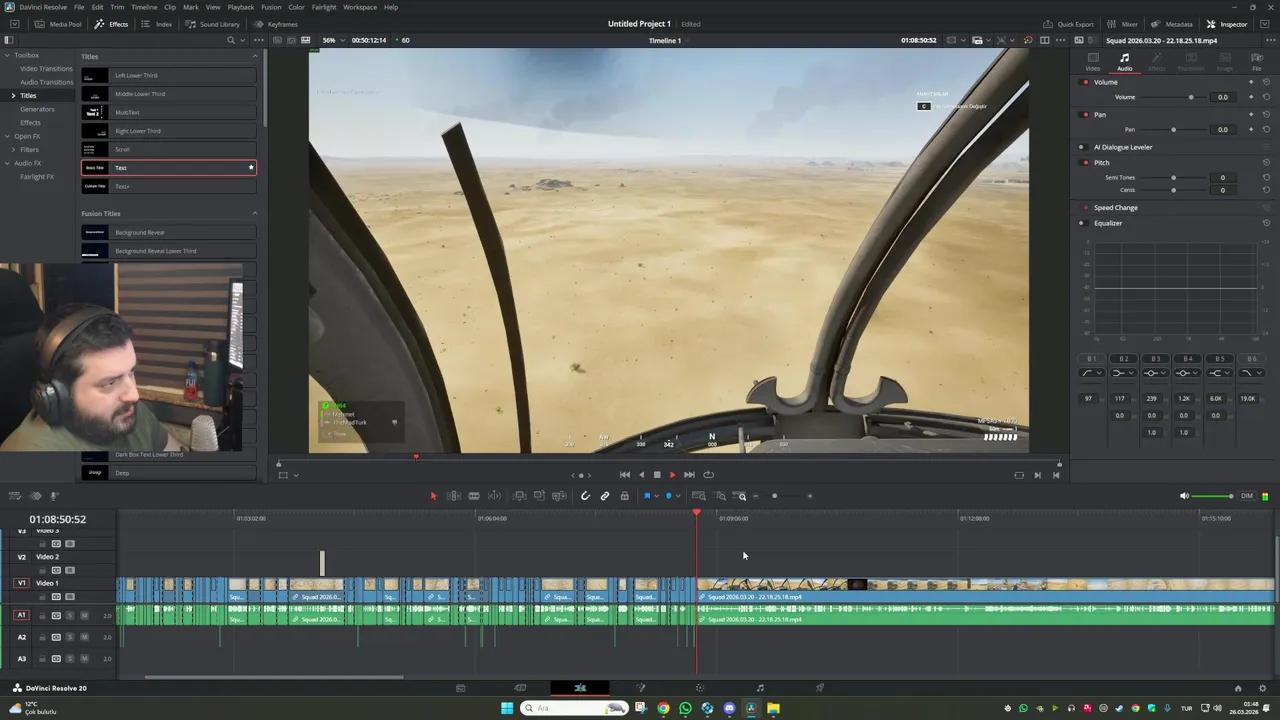Go to home project manager icon
This screenshot has width=1280, height=720.
click(x=1238, y=688)
